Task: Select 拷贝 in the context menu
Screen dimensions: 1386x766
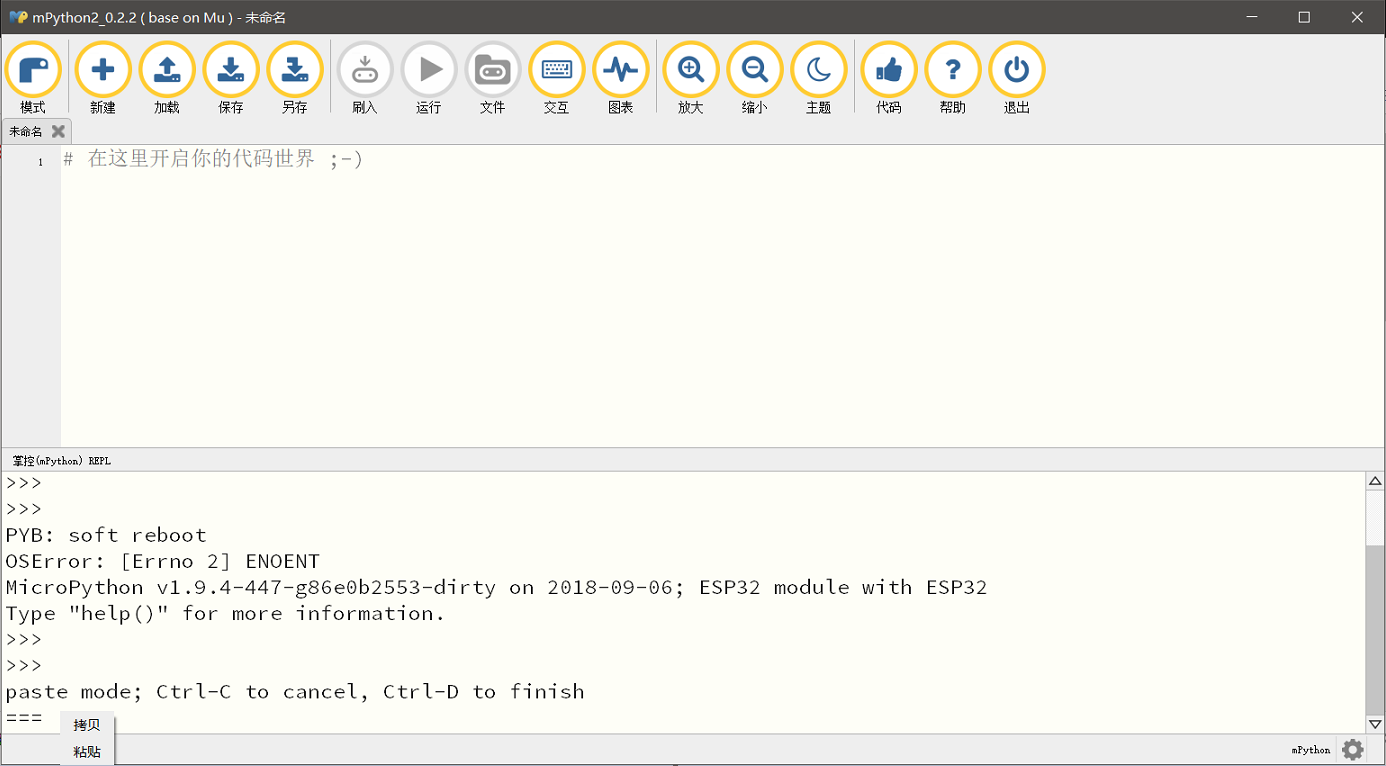Action: pyautogui.click(x=87, y=725)
